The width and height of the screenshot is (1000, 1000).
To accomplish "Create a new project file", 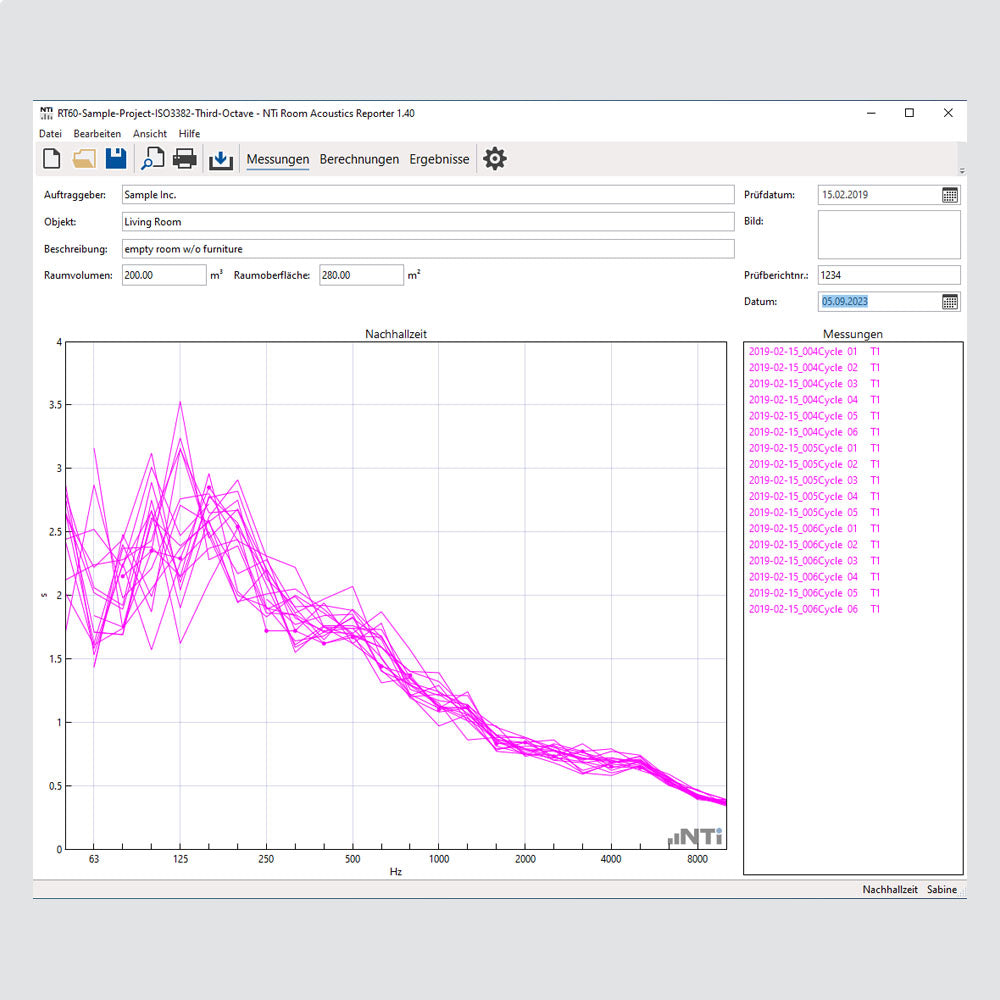I will pos(52,158).
